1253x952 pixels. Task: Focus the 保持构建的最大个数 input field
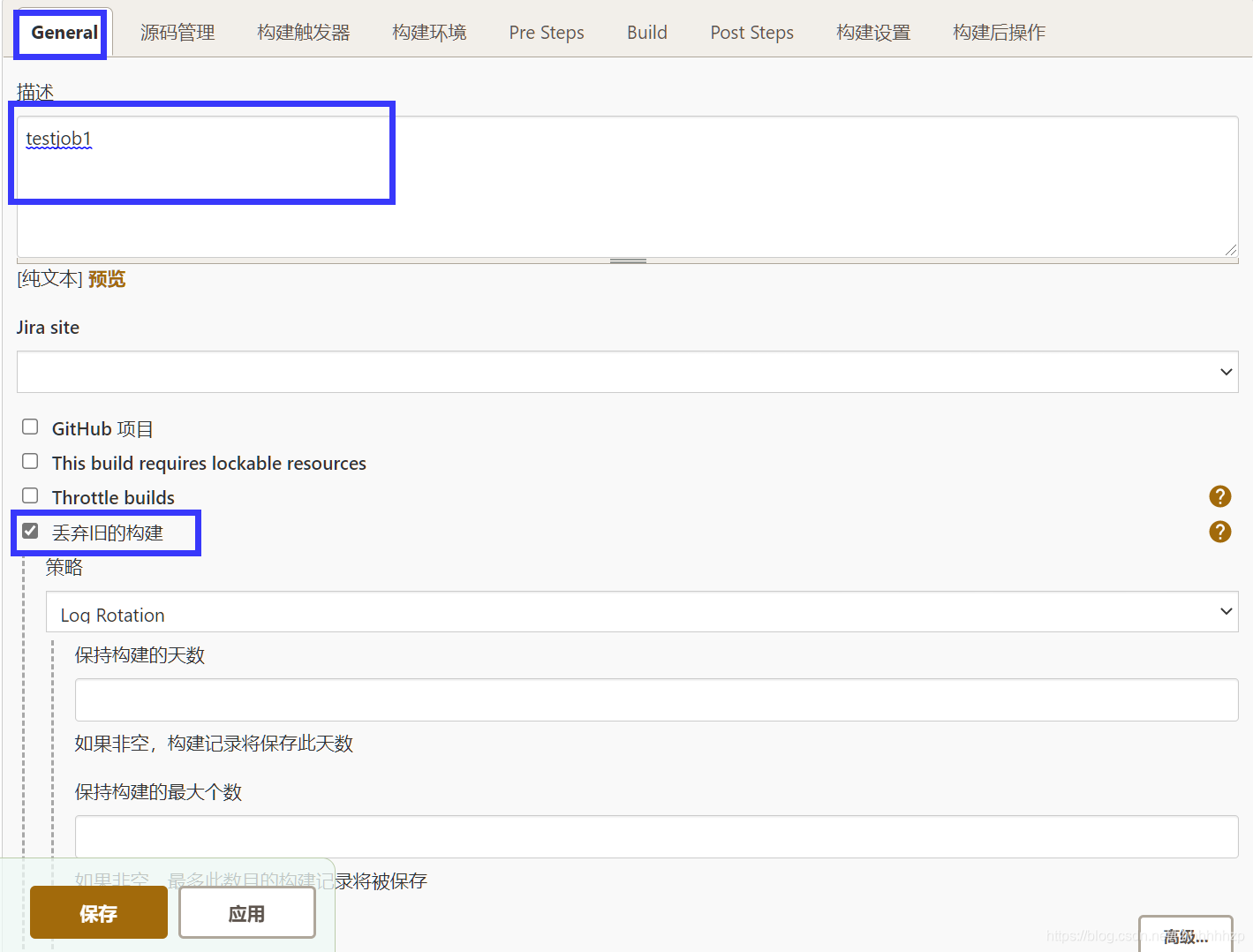click(x=656, y=836)
